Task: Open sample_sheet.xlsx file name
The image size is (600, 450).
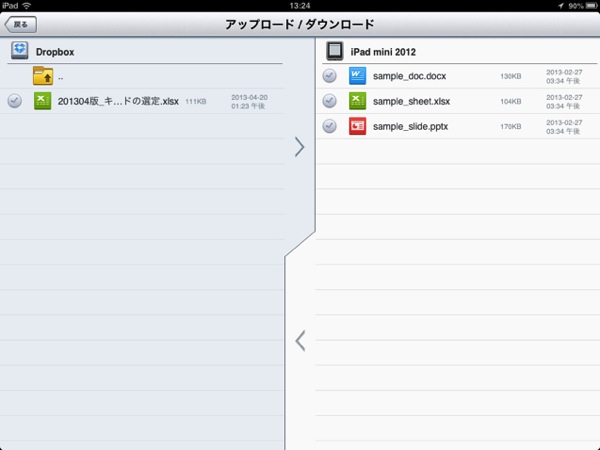Action: (411, 101)
